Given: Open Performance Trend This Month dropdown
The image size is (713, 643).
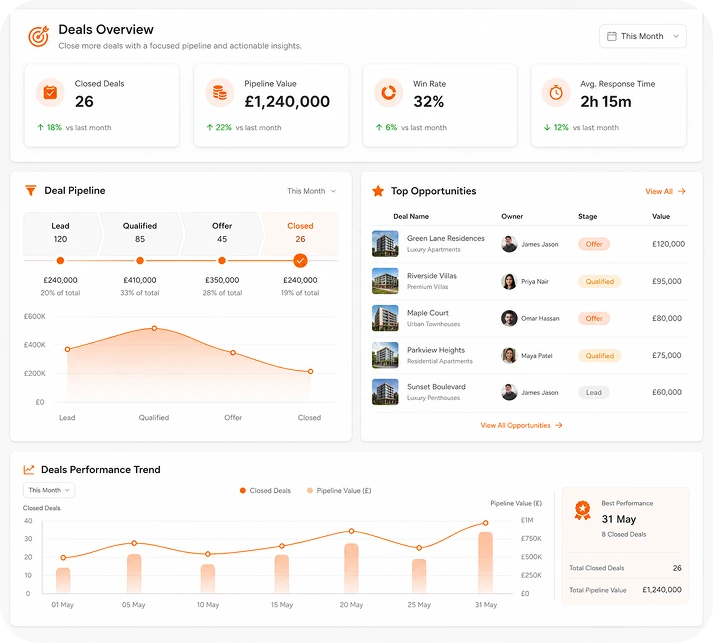Looking at the screenshot, I should click(x=49, y=490).
